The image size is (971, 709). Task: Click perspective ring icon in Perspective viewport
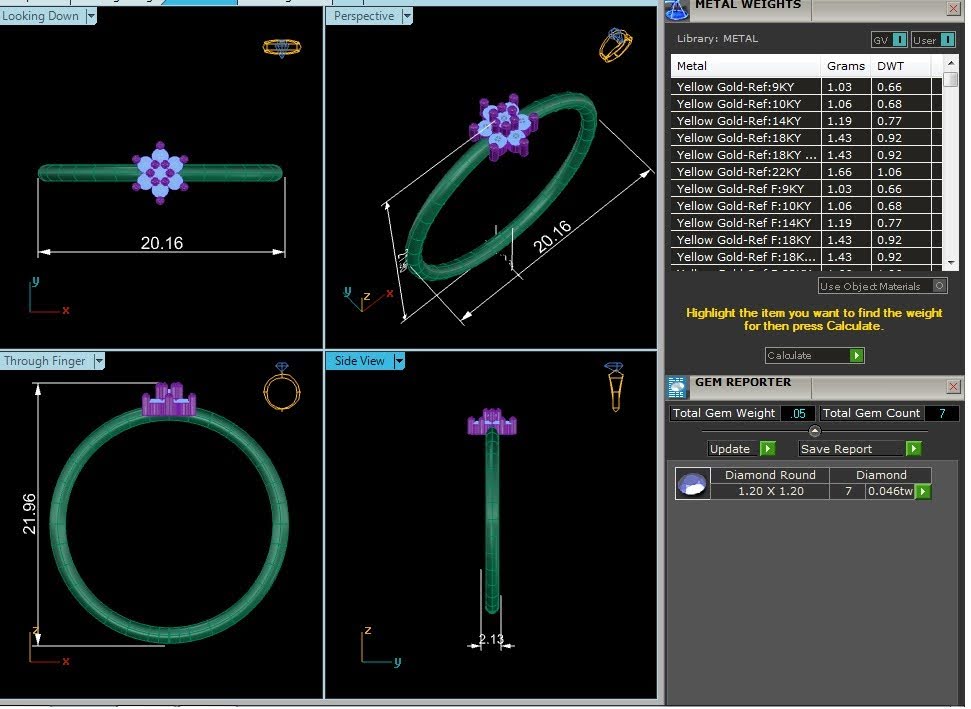[616, 45]
